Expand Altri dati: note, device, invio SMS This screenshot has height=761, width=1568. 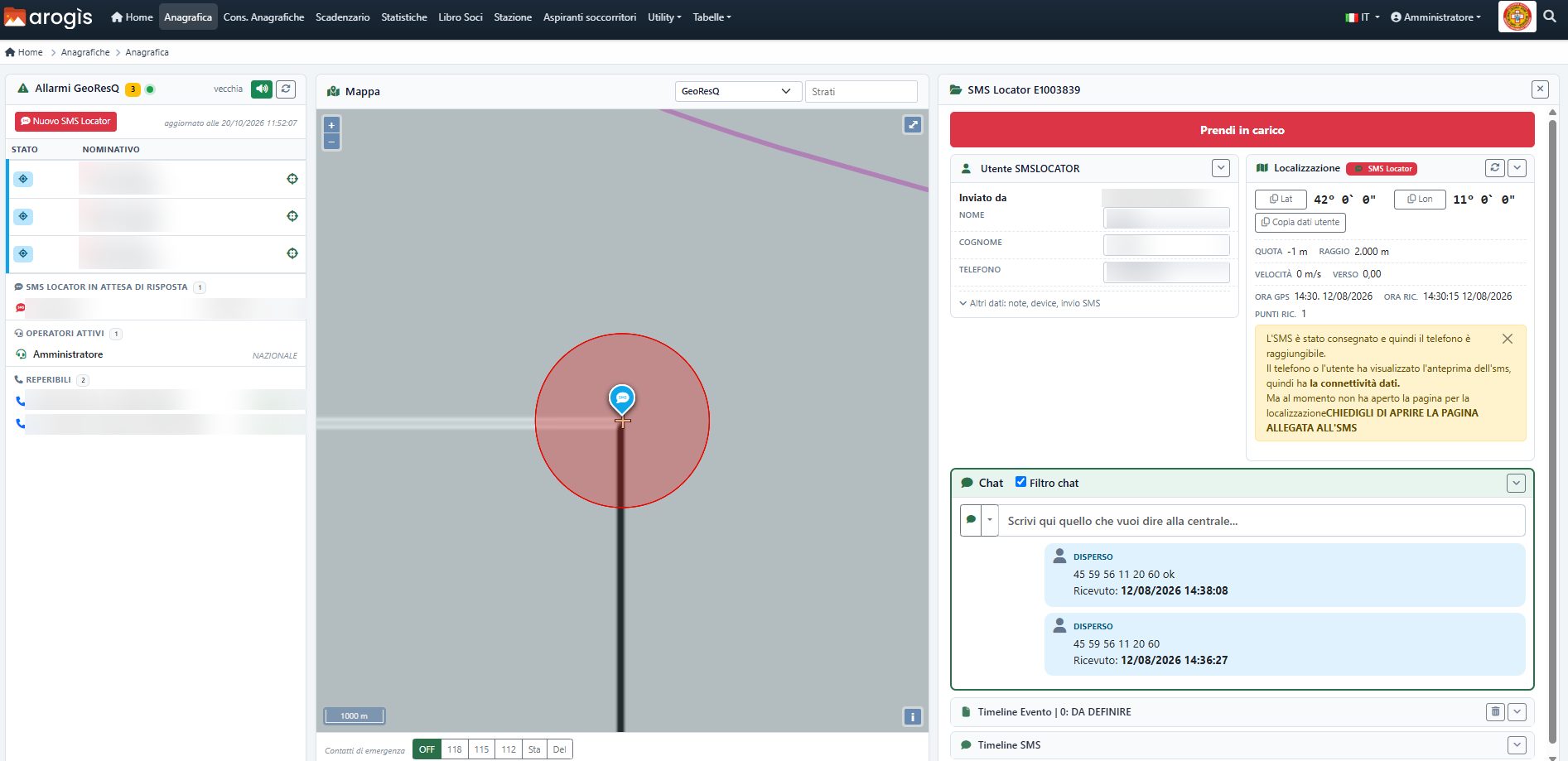tap(1030, 303)
